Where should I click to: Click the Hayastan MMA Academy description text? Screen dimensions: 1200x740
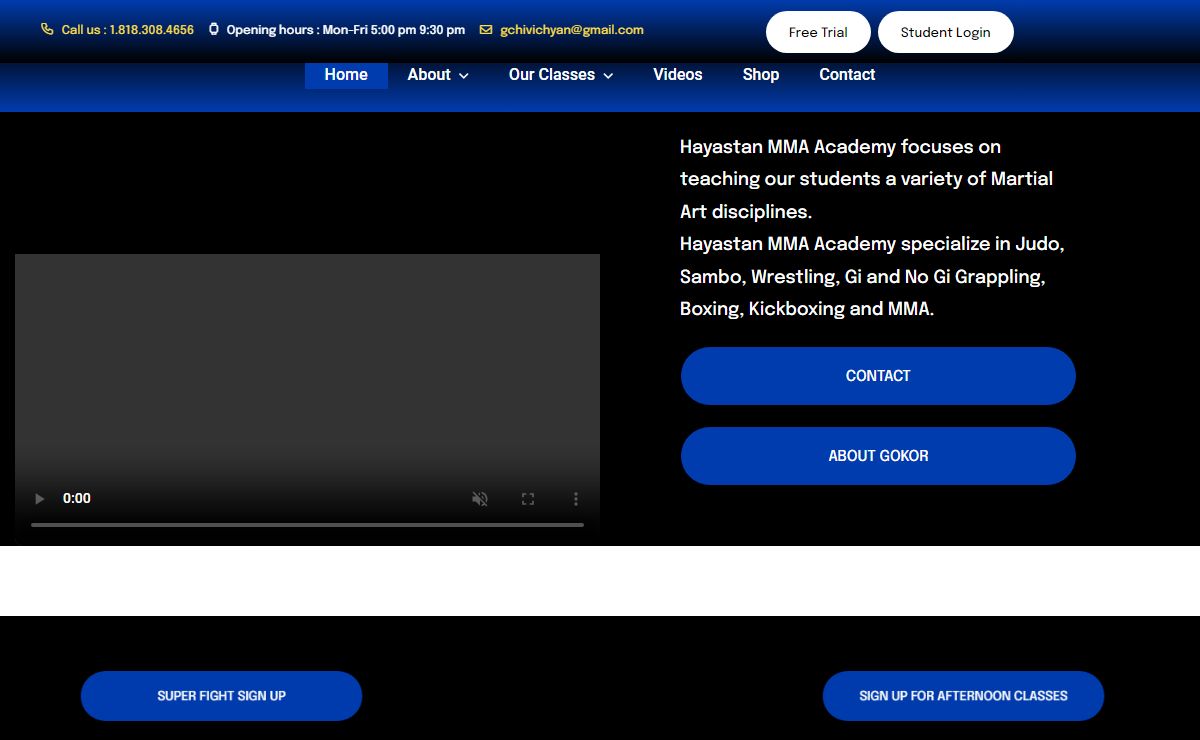click(x=872, y=228)
